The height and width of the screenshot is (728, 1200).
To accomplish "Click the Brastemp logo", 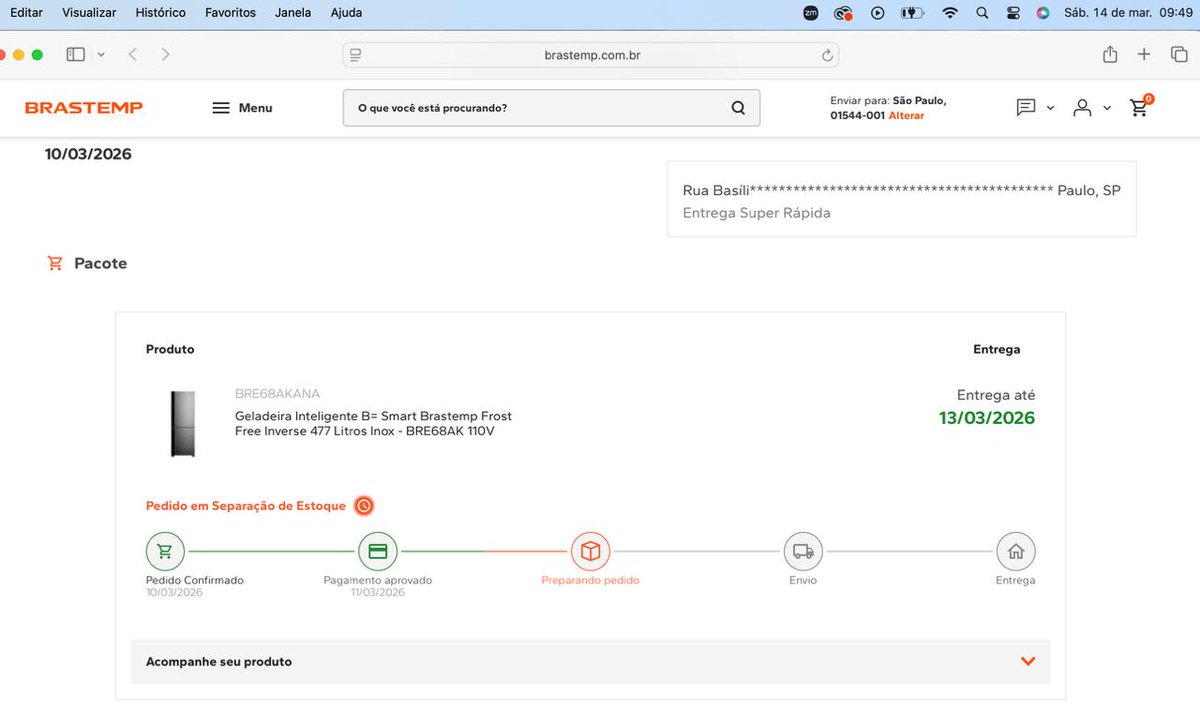I will point(84,108).
